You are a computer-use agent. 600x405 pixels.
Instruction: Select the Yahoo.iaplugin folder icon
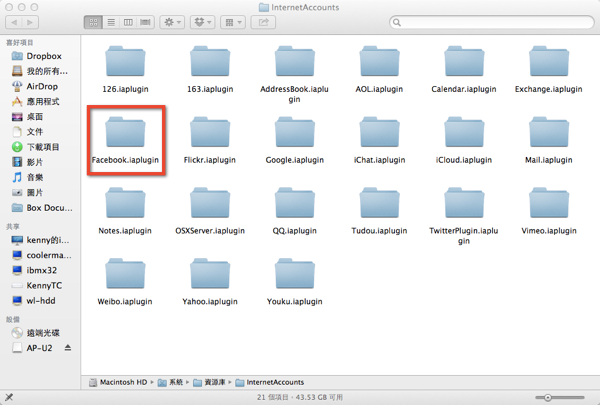pyautogui.click(x=210, y=274)
